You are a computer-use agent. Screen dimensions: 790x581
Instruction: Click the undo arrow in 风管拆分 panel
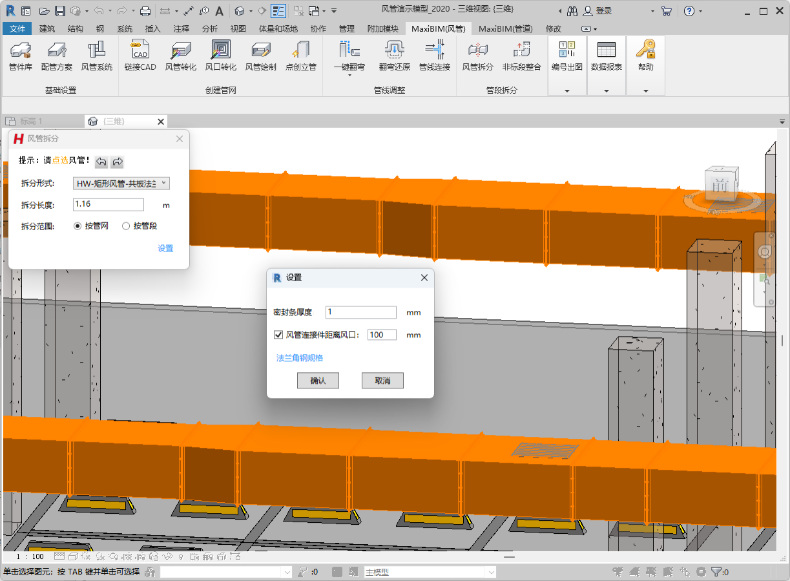pyautogui.click(x=101, y=162)
